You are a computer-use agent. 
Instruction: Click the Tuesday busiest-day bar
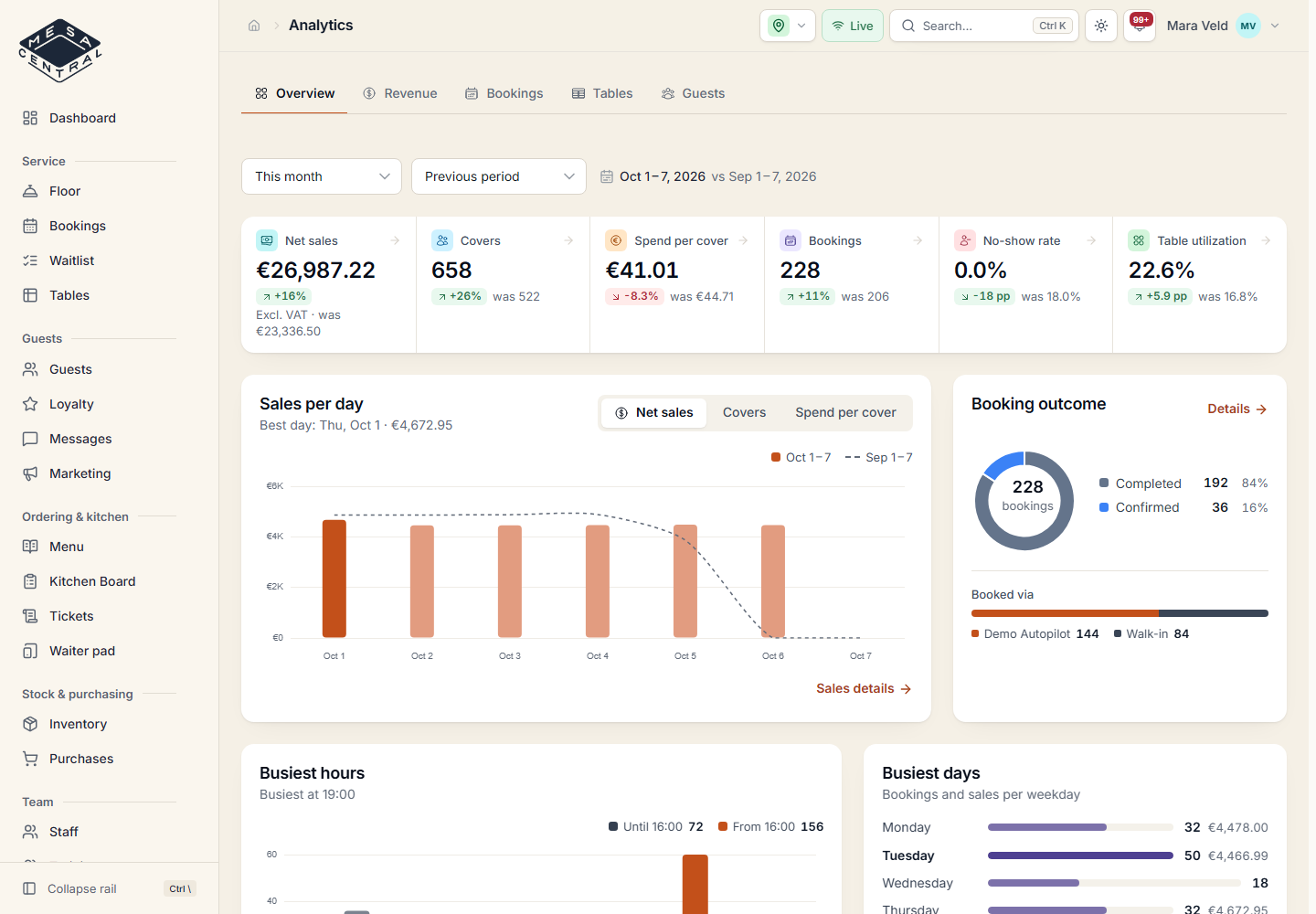(x=1080, y=856)
